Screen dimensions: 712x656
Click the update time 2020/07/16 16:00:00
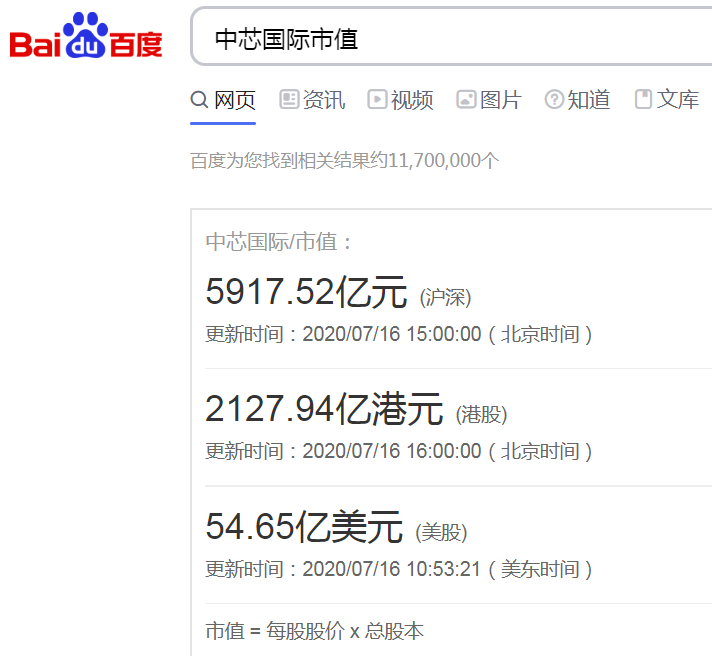[x=392, y=452]
